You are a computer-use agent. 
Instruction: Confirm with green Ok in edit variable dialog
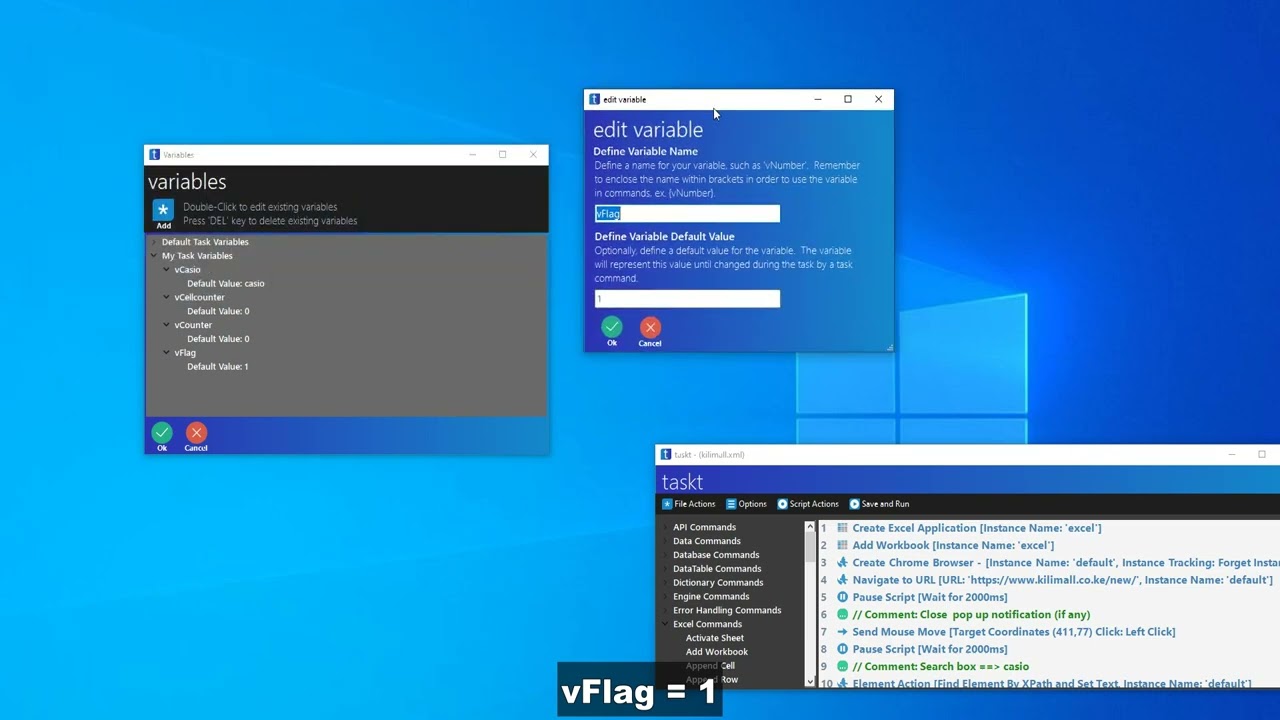pyautogui.click(x=612, y=331)
